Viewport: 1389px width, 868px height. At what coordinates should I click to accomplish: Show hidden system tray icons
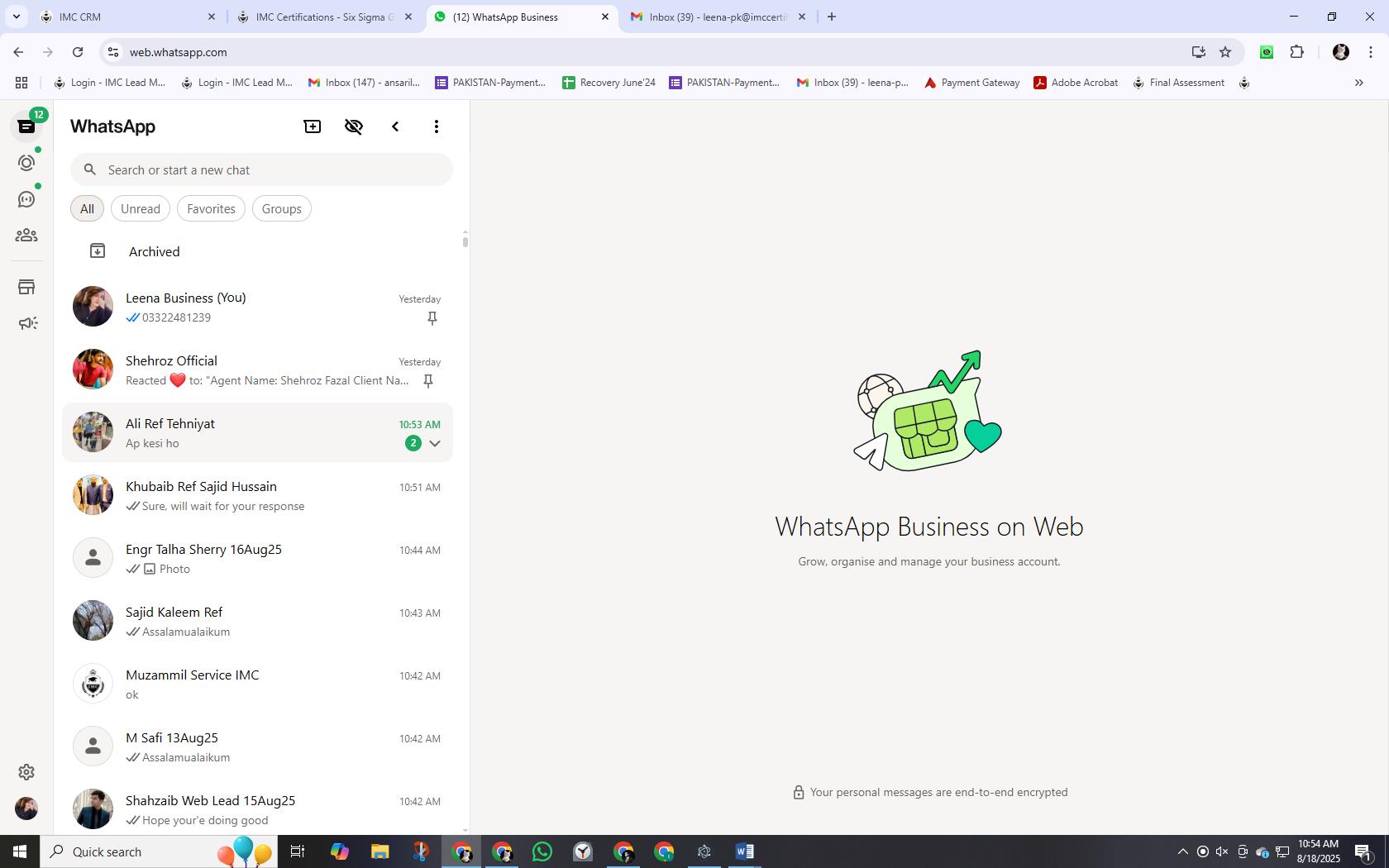click(x=1182, y=851)
